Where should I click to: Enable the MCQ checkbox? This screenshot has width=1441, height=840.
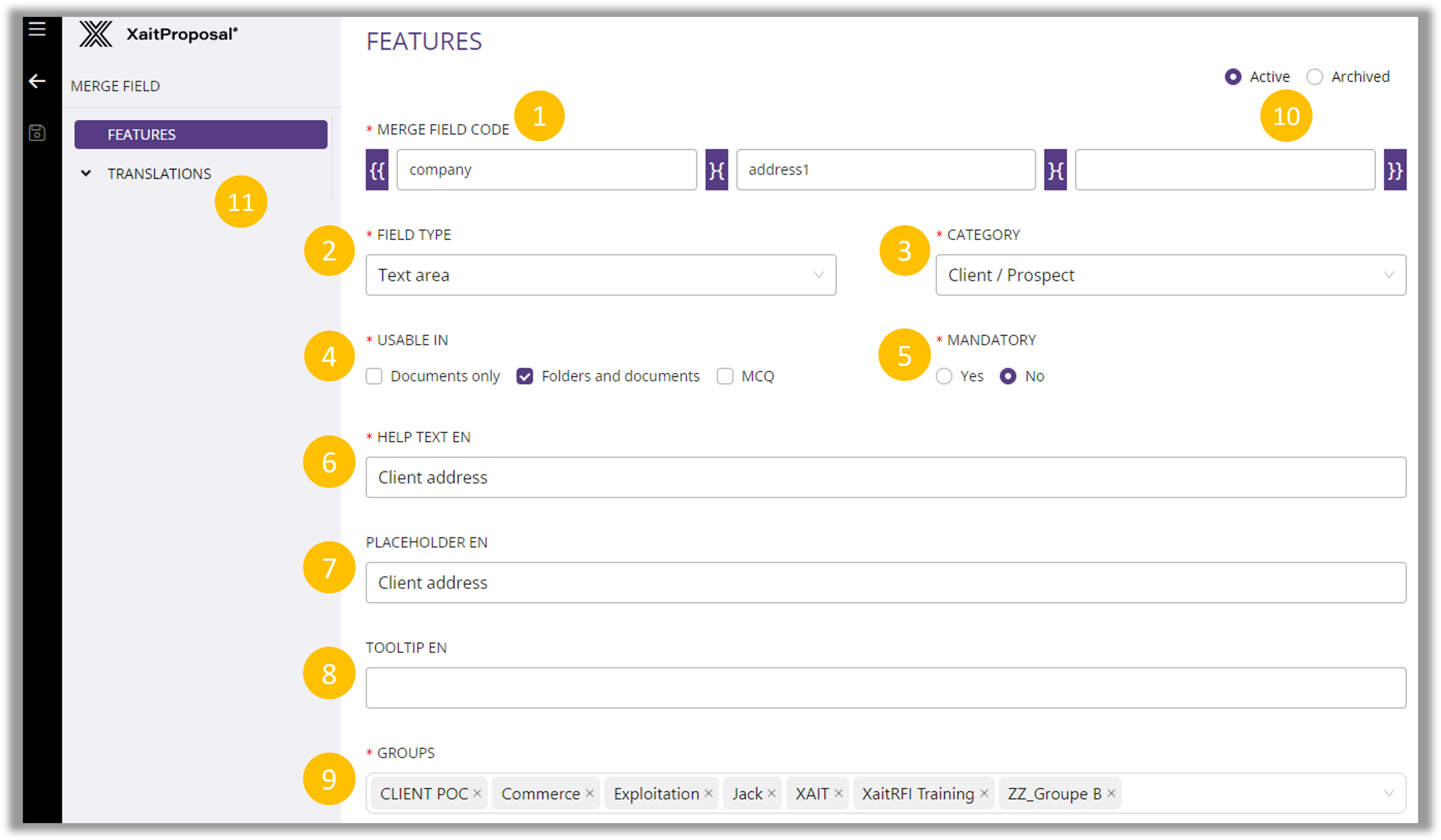tap(725, 376)
